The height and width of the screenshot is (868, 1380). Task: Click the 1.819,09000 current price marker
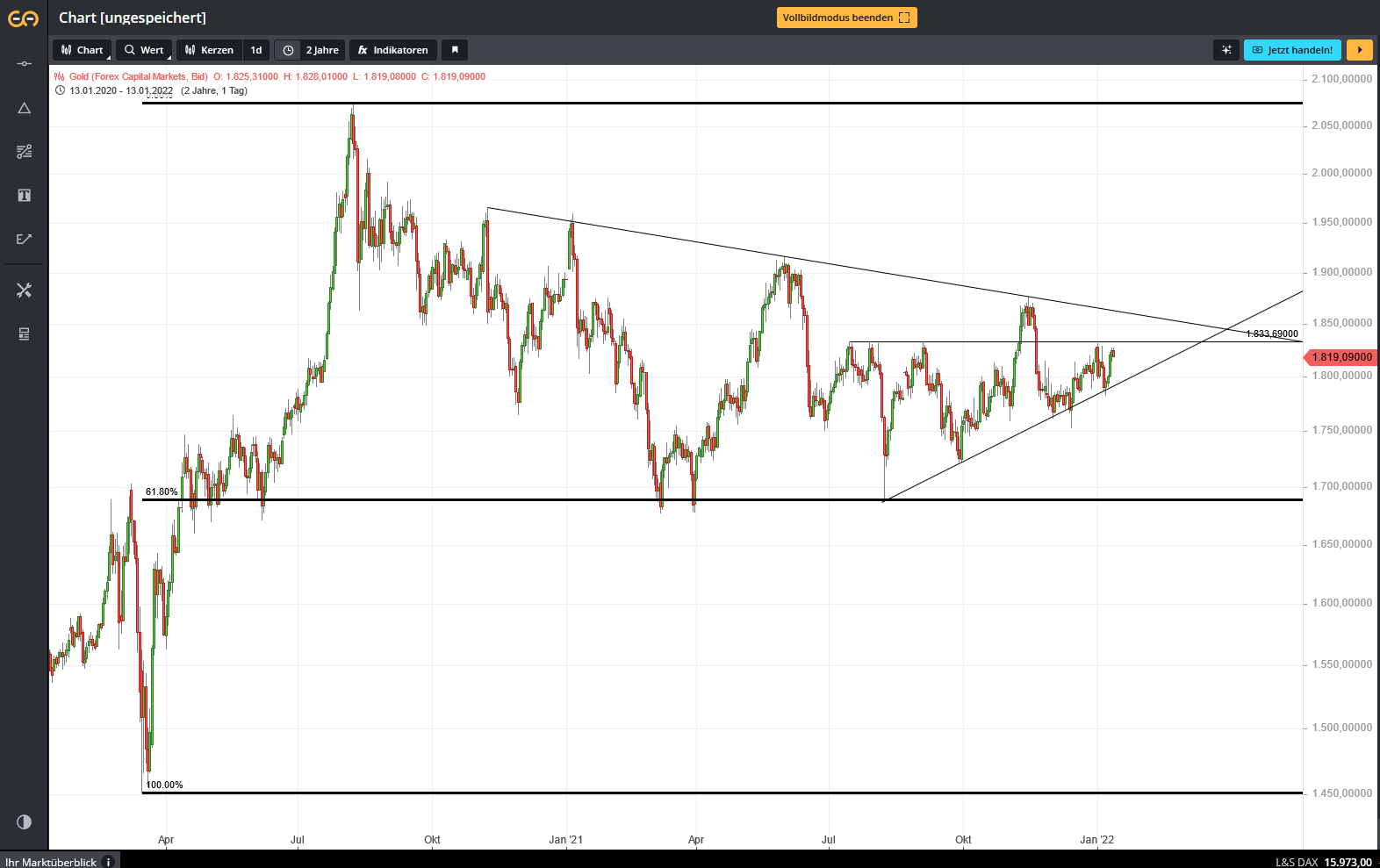[1341, 357]
